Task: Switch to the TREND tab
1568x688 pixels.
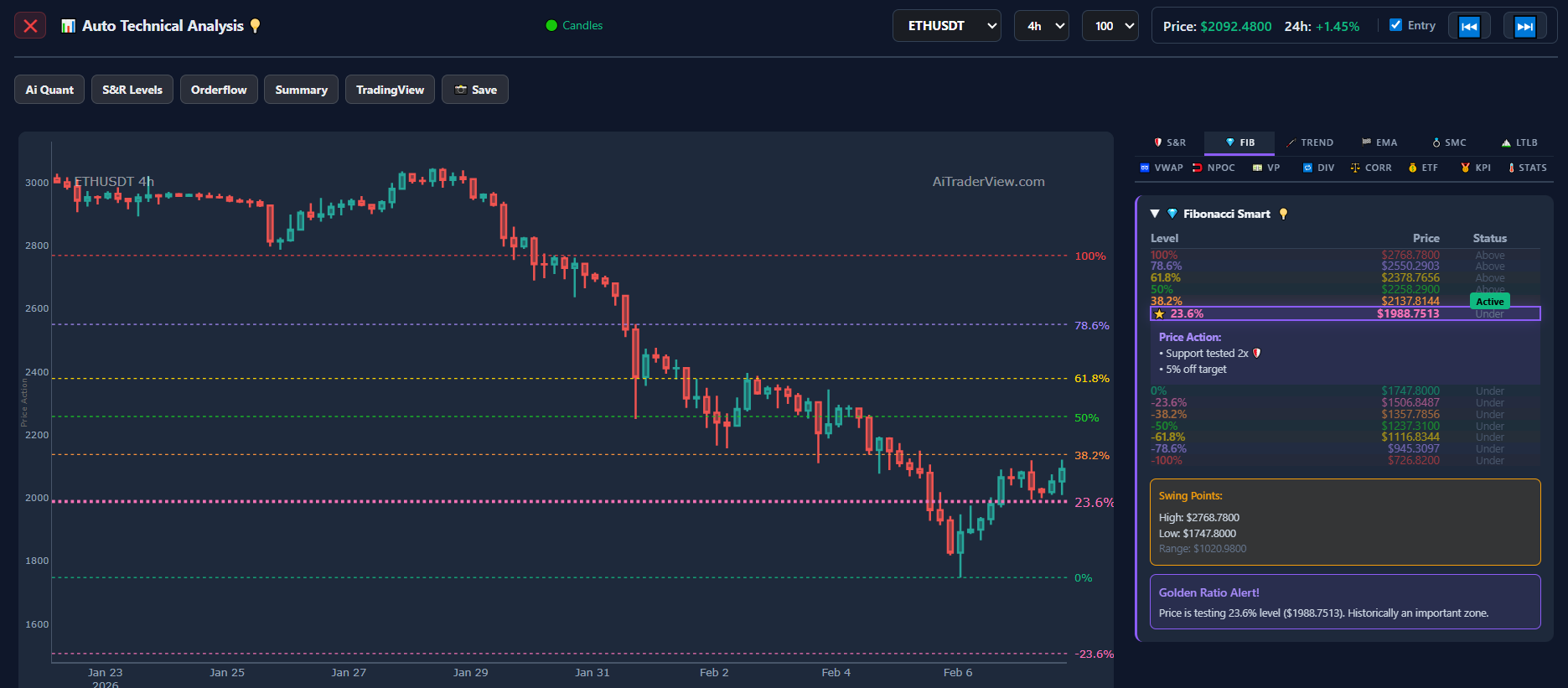Action: (x=1310, y=143)
